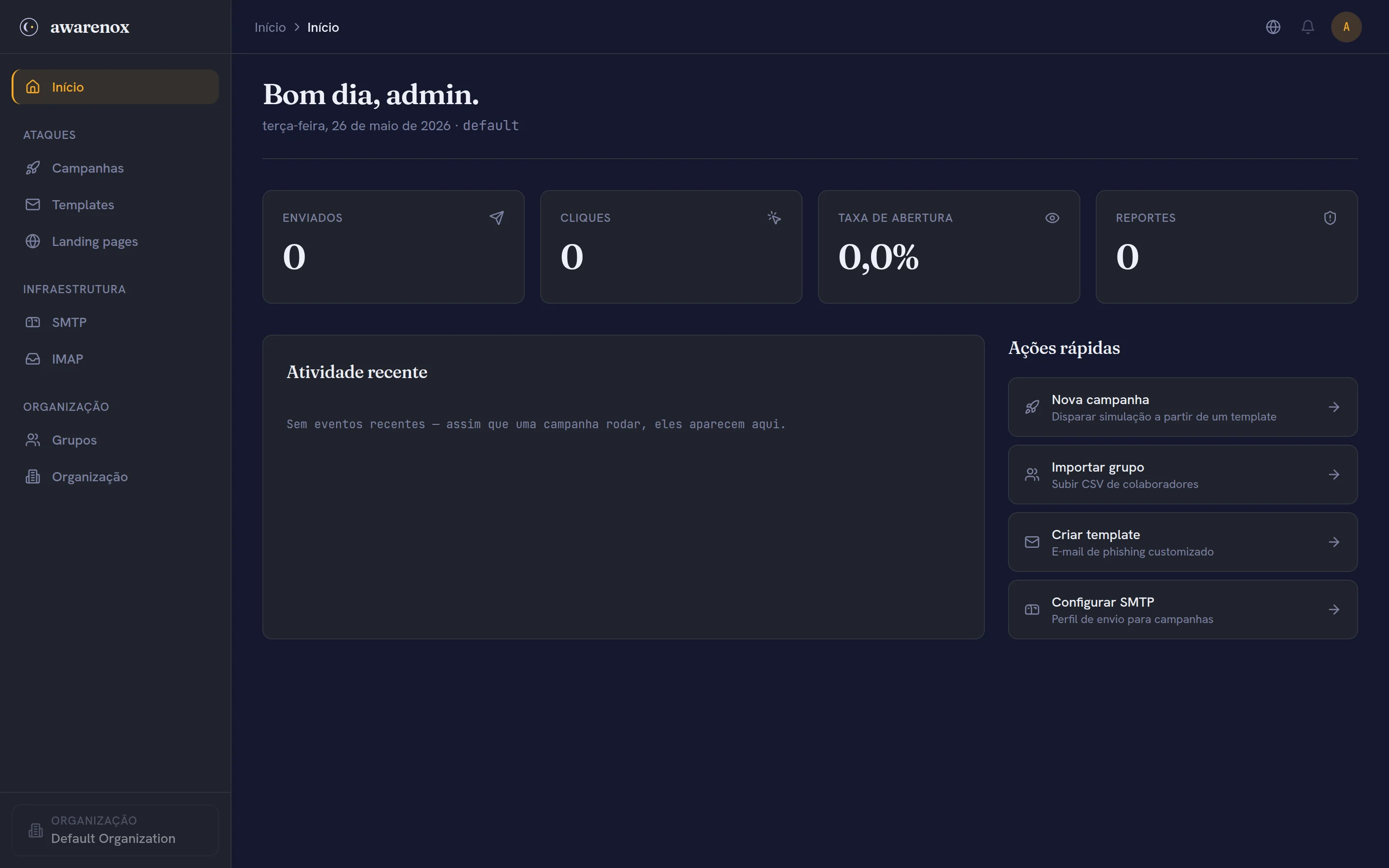Click the awarenox moon logo icon
This screenshot has height=868, width=1389.
click(x=29, y=27)
